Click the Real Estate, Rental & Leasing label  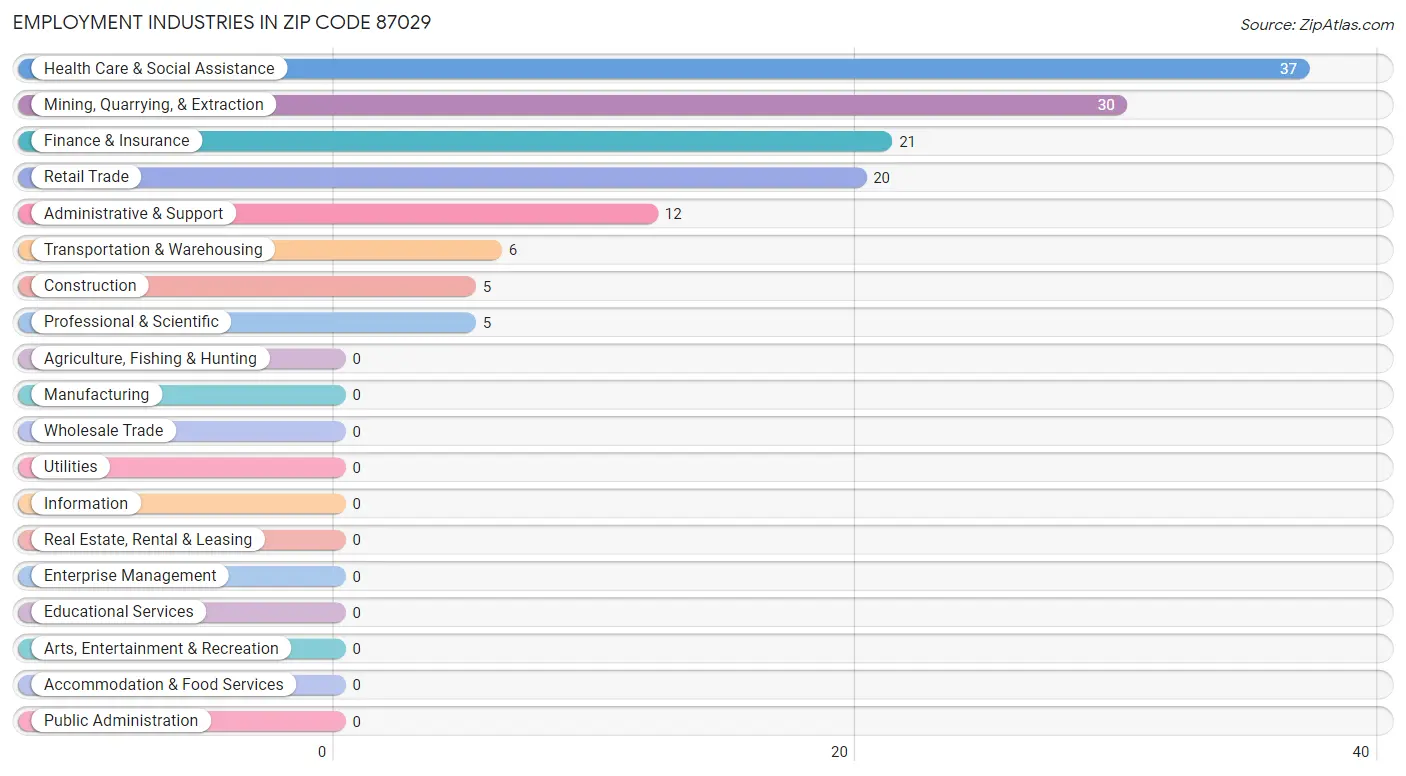click(148, 540)
